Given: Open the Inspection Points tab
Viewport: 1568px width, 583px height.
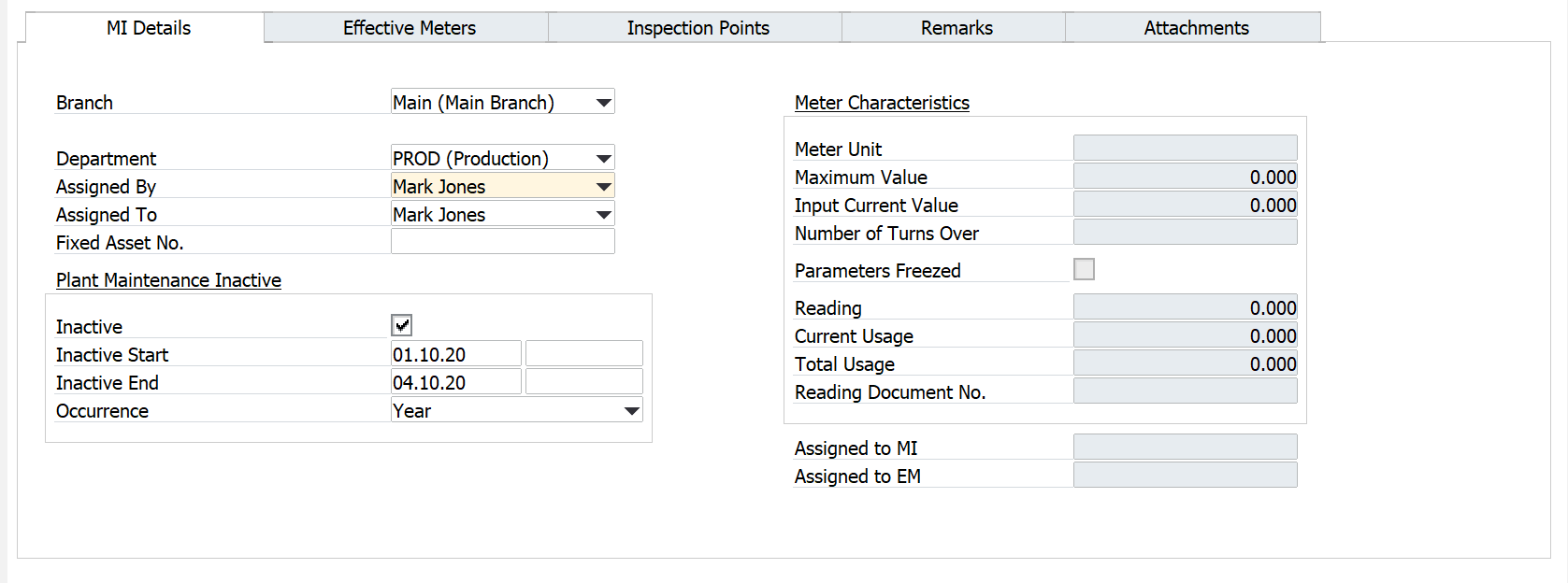Looking at the screenshot, I should (698, 28).
